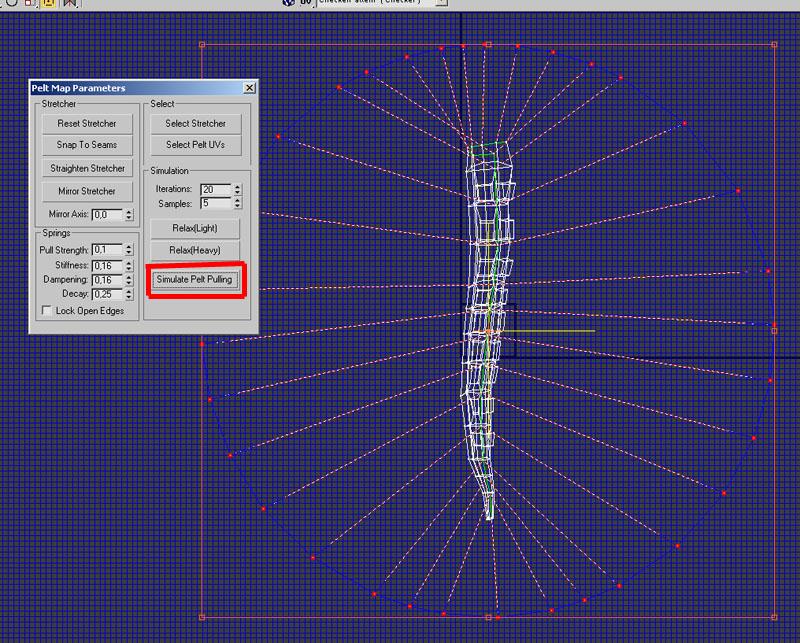Click the Select Stretcher button
Viewport: 800px width, 643px height.
point(195,123)
